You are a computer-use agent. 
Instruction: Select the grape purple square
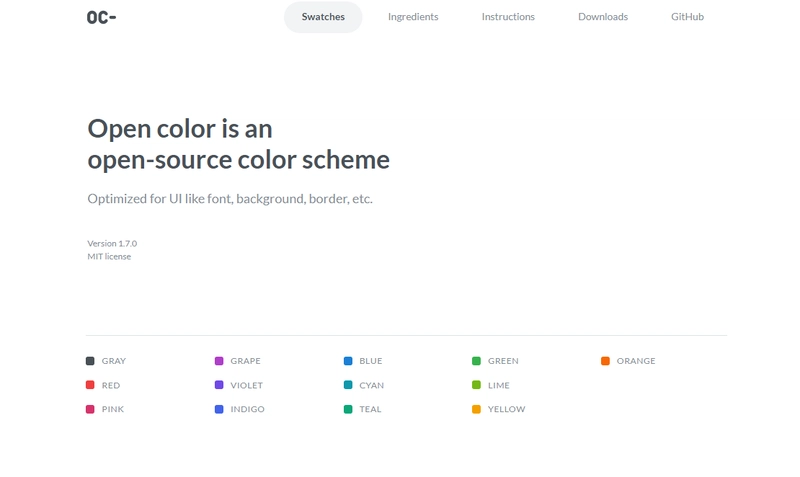click(219, 361)
